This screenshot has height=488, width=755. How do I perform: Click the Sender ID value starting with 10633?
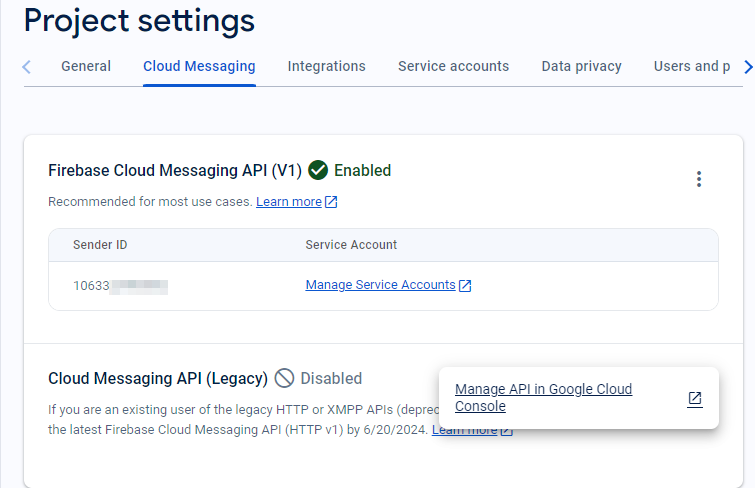tap(120, 286)
